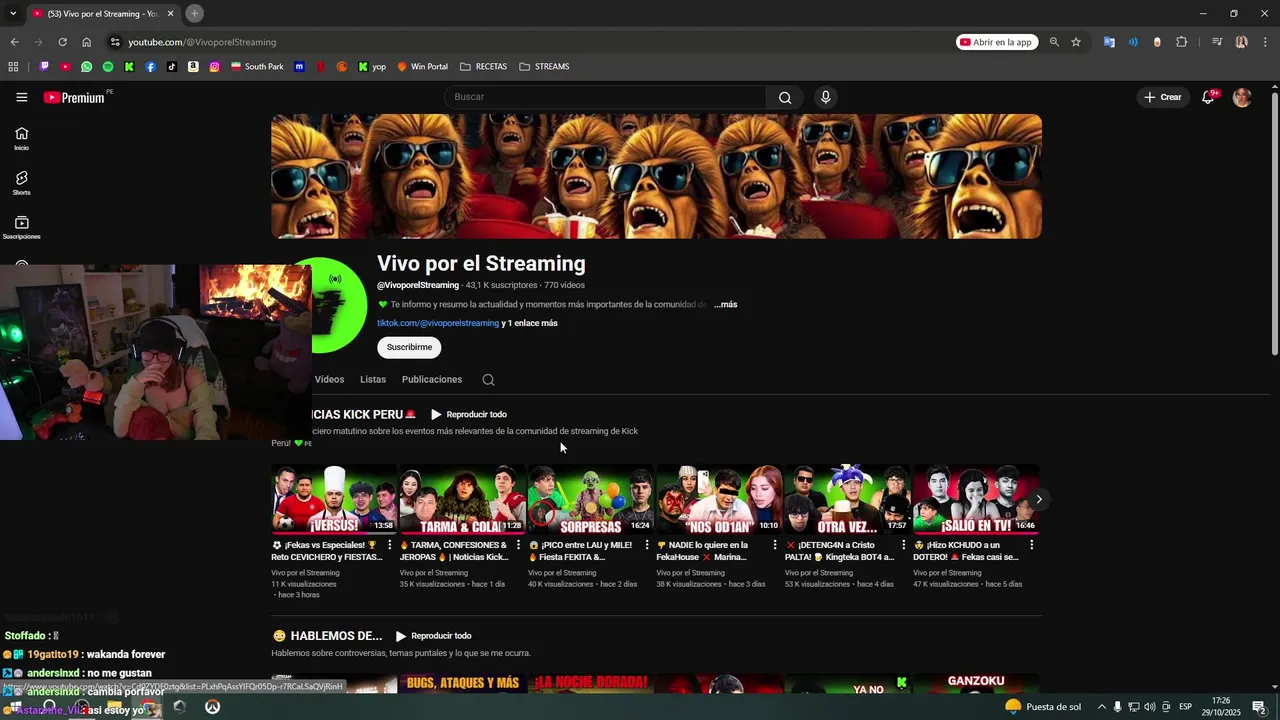Open the YouTube account avatar menu
This screenshot has height=720, width=1280.
(x=1242, y=97)
